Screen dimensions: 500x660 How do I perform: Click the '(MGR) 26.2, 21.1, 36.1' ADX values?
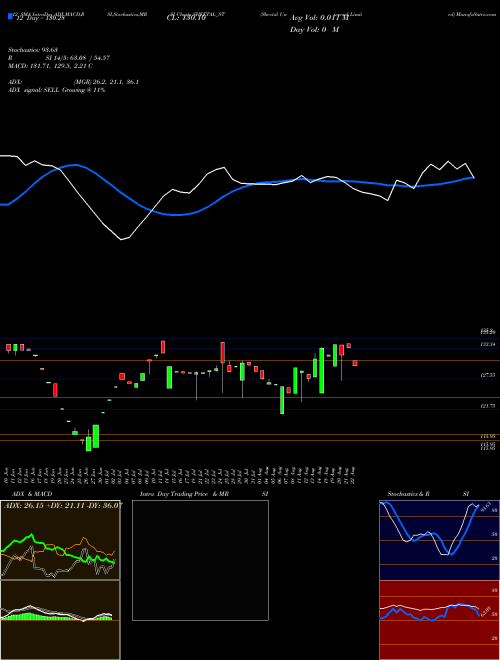[x=106, y=82]
